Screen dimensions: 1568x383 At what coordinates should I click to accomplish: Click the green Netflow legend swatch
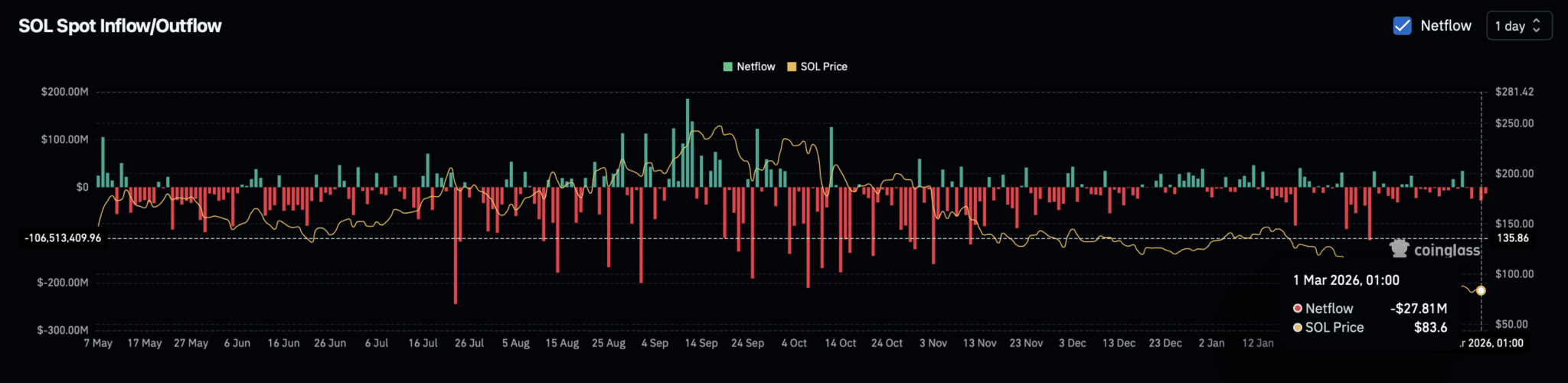(728, 67)
